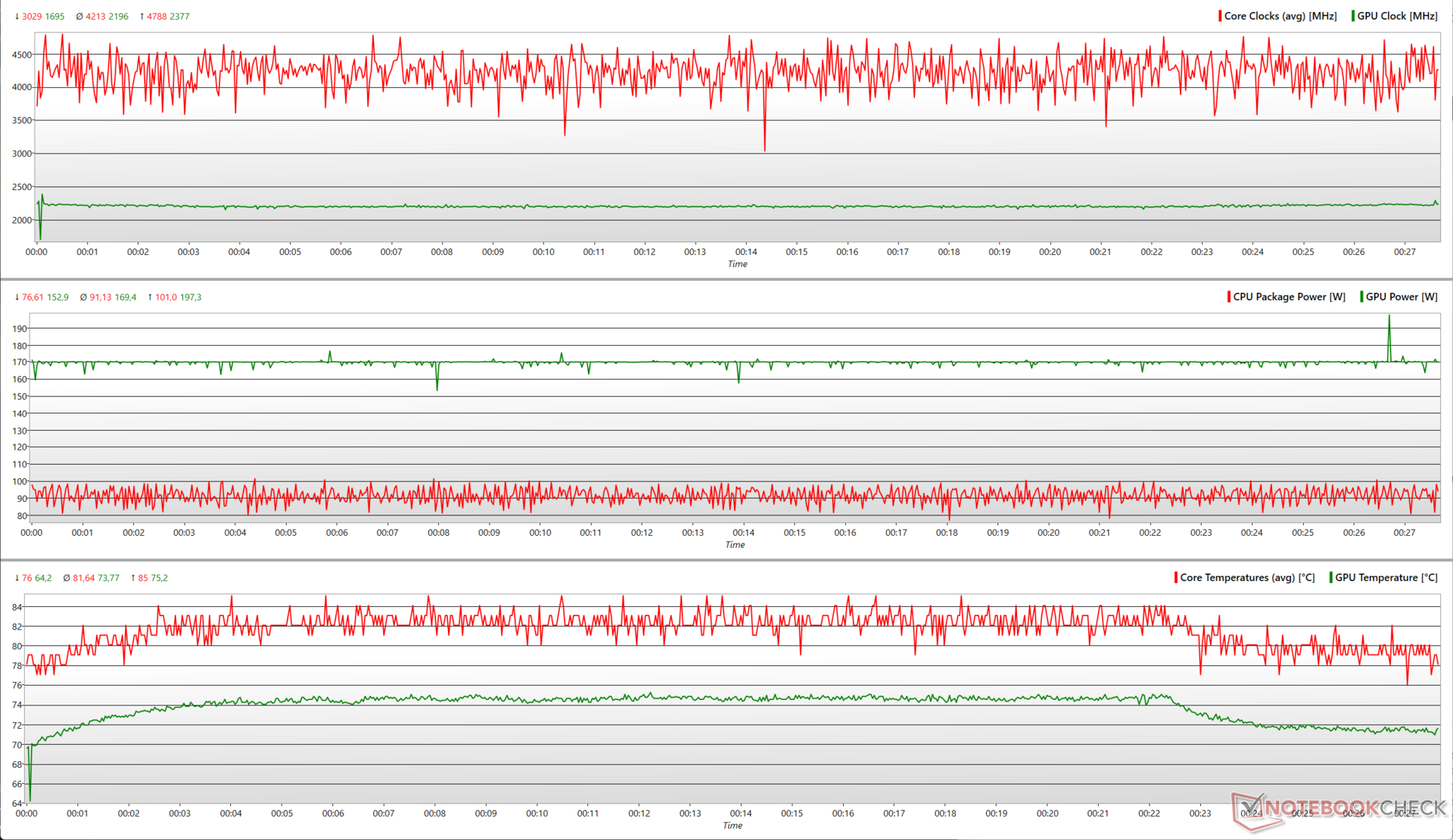Click the minimum stats value 3029 1695
1453x840 pixels.
pos(43,17)
